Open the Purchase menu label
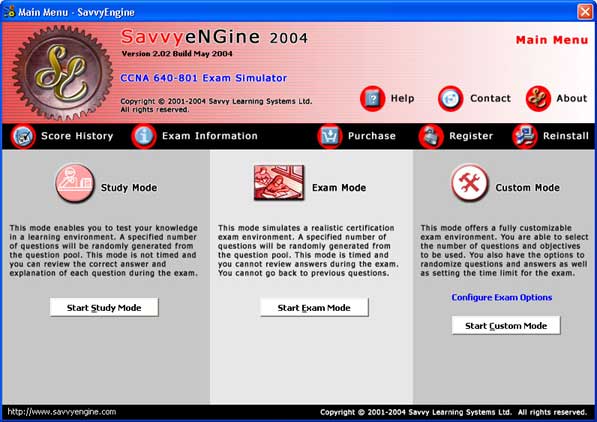The height and width of the screenshot is (422, 597). pyautogui.click(x=372, y=136)
